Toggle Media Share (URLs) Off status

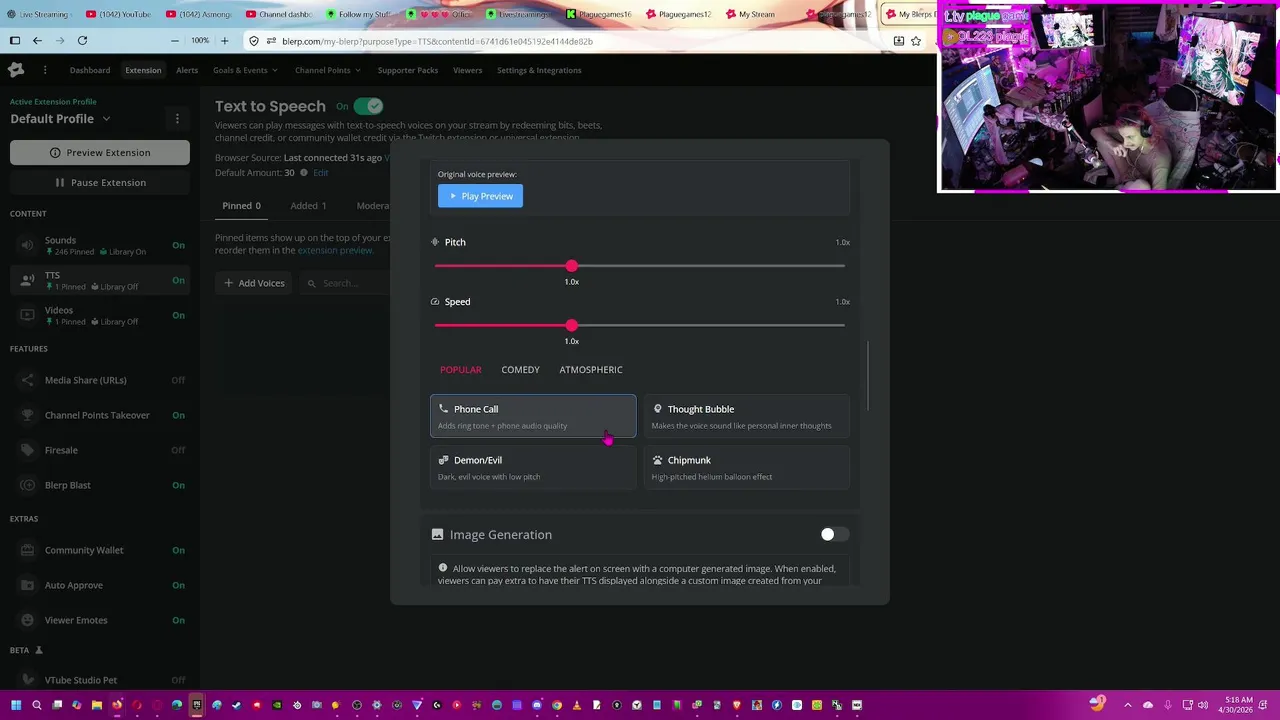coord(178,380)
